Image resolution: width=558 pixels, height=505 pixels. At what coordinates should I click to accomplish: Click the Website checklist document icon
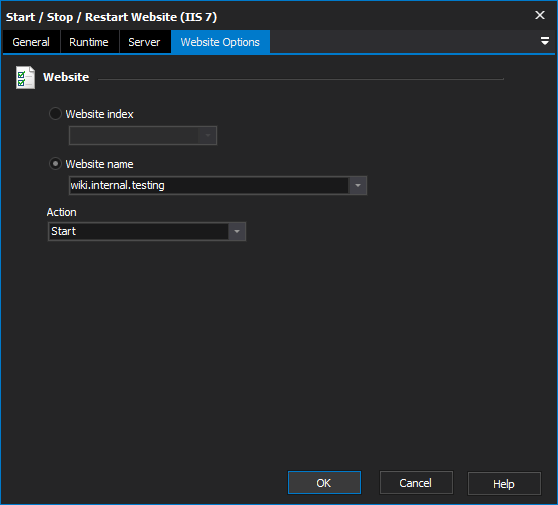pos(25,78)
